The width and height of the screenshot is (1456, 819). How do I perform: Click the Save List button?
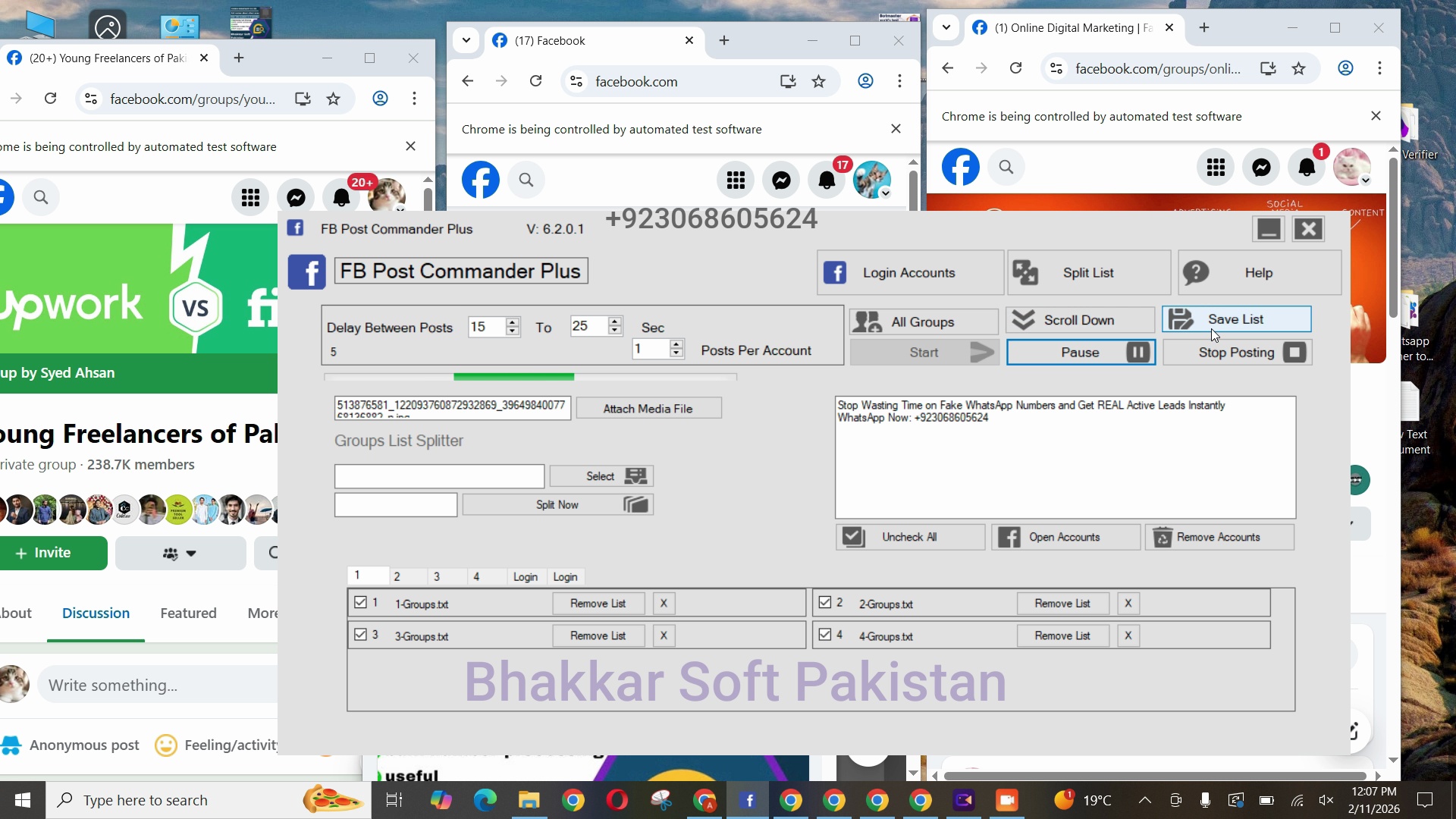1236,319
